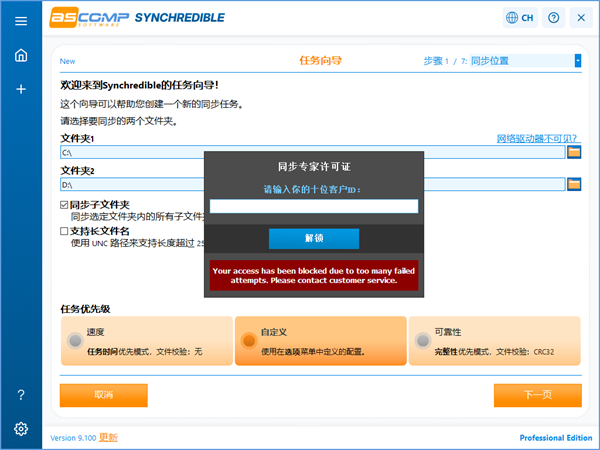Click the 取消 cancel button
Viewport: 600px width, 450px height.
coord(103,395)
